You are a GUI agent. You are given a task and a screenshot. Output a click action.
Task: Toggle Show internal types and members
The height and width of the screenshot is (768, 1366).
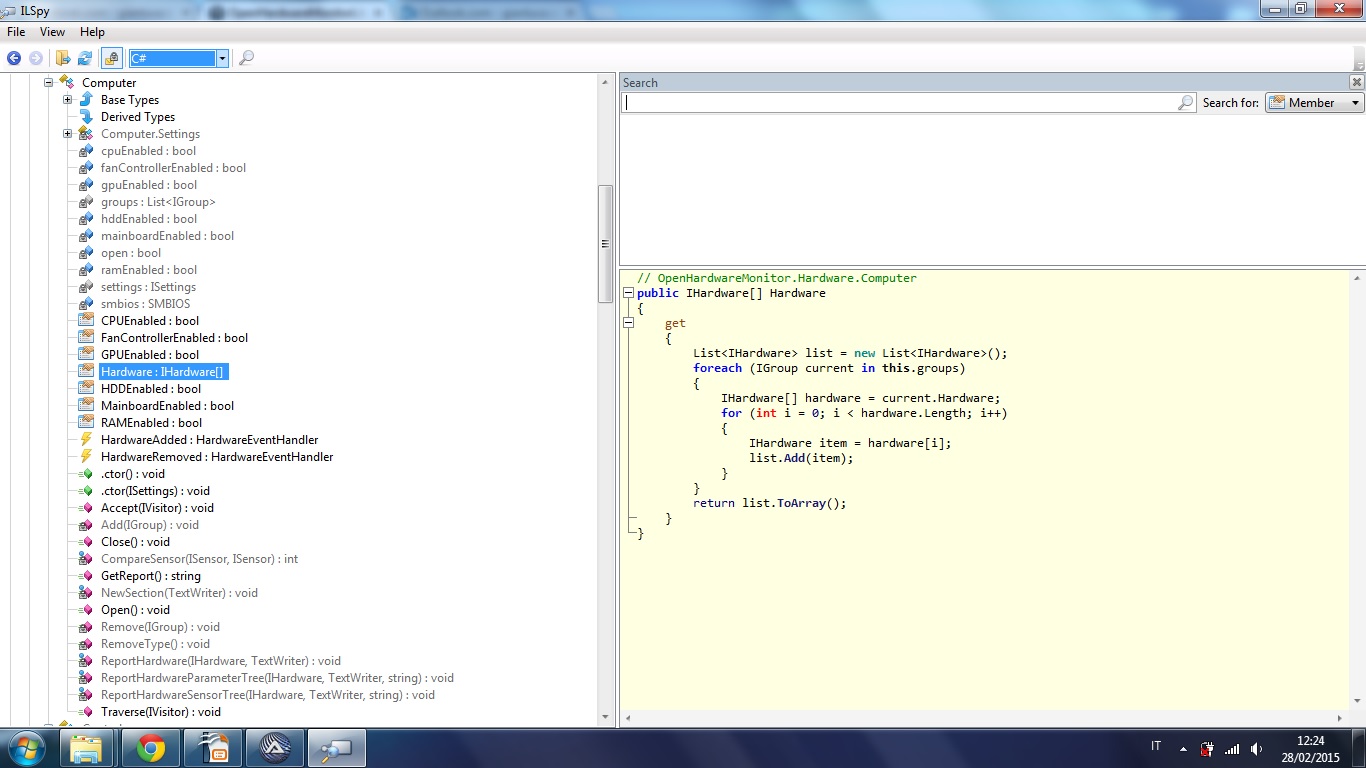click(x=111, y=58)
